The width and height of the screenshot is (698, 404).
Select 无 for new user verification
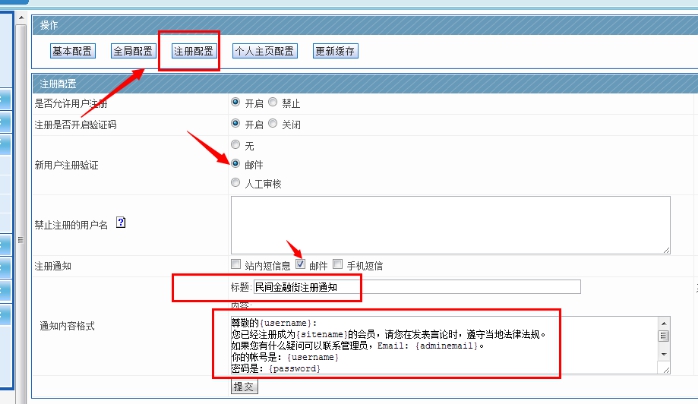236,145
